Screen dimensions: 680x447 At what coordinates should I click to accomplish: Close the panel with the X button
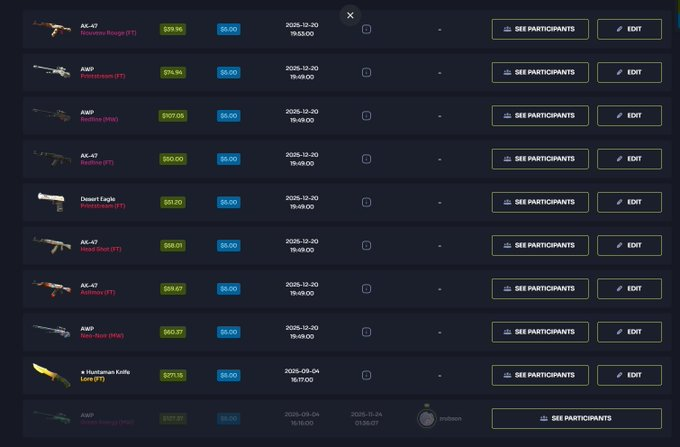pyautogui.click(x=350, y=16)
